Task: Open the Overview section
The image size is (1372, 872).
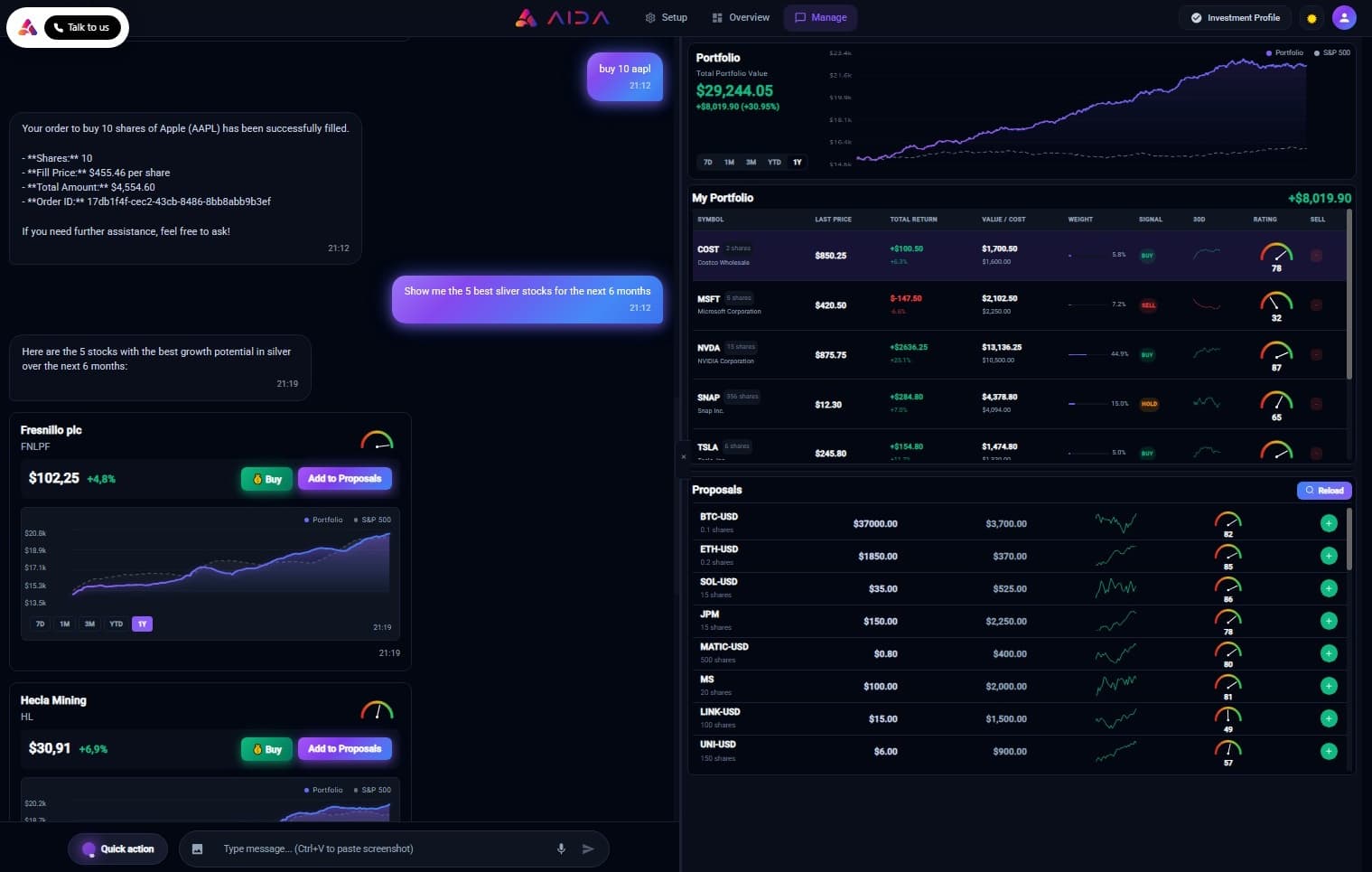Action: [740, 17]
